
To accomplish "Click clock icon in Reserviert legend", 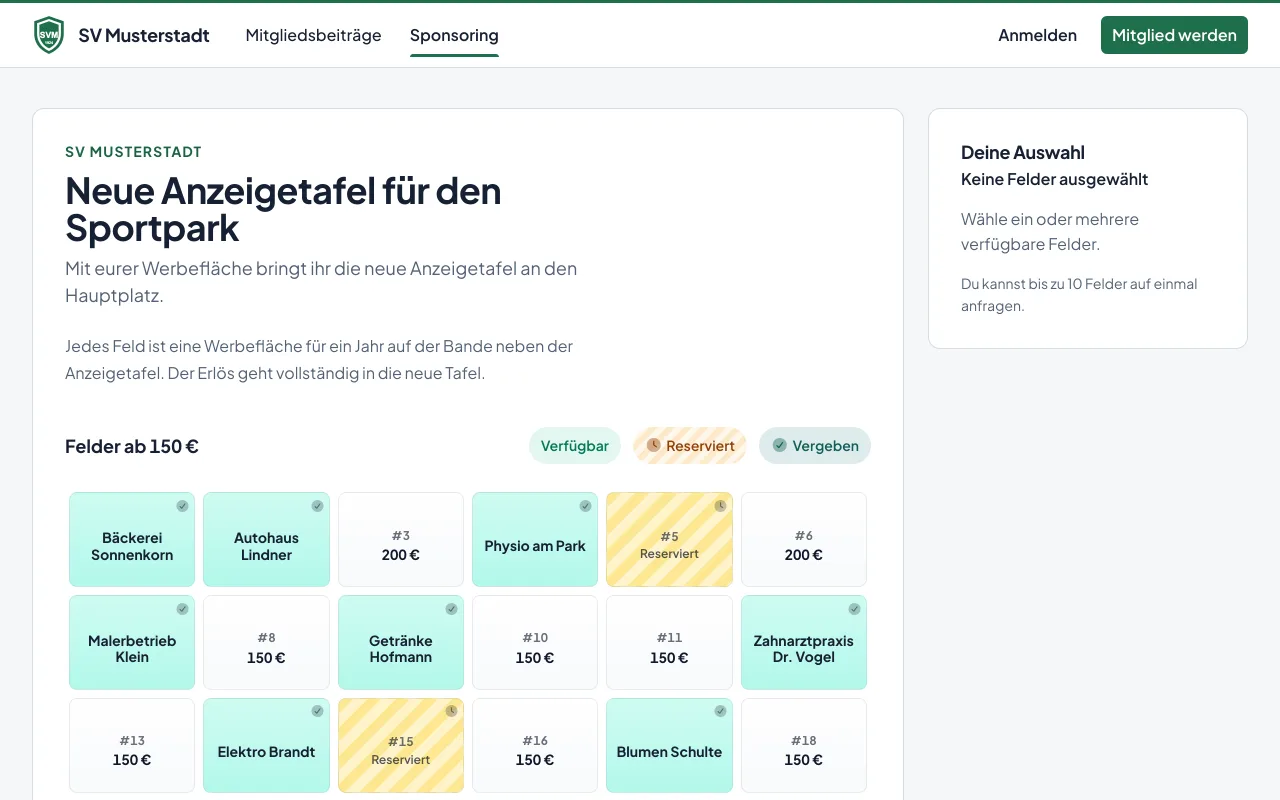I will click(x=653, y=445).
